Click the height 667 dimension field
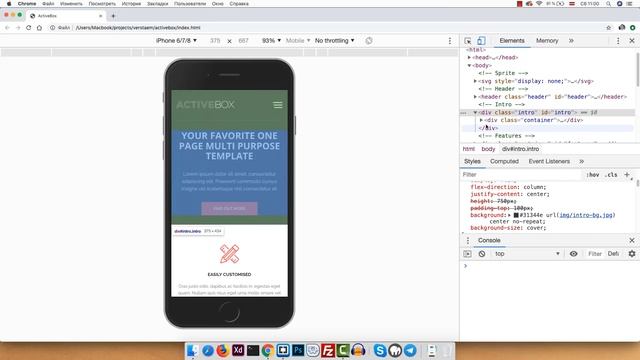 pyautogui.click(x=243, y=41)
